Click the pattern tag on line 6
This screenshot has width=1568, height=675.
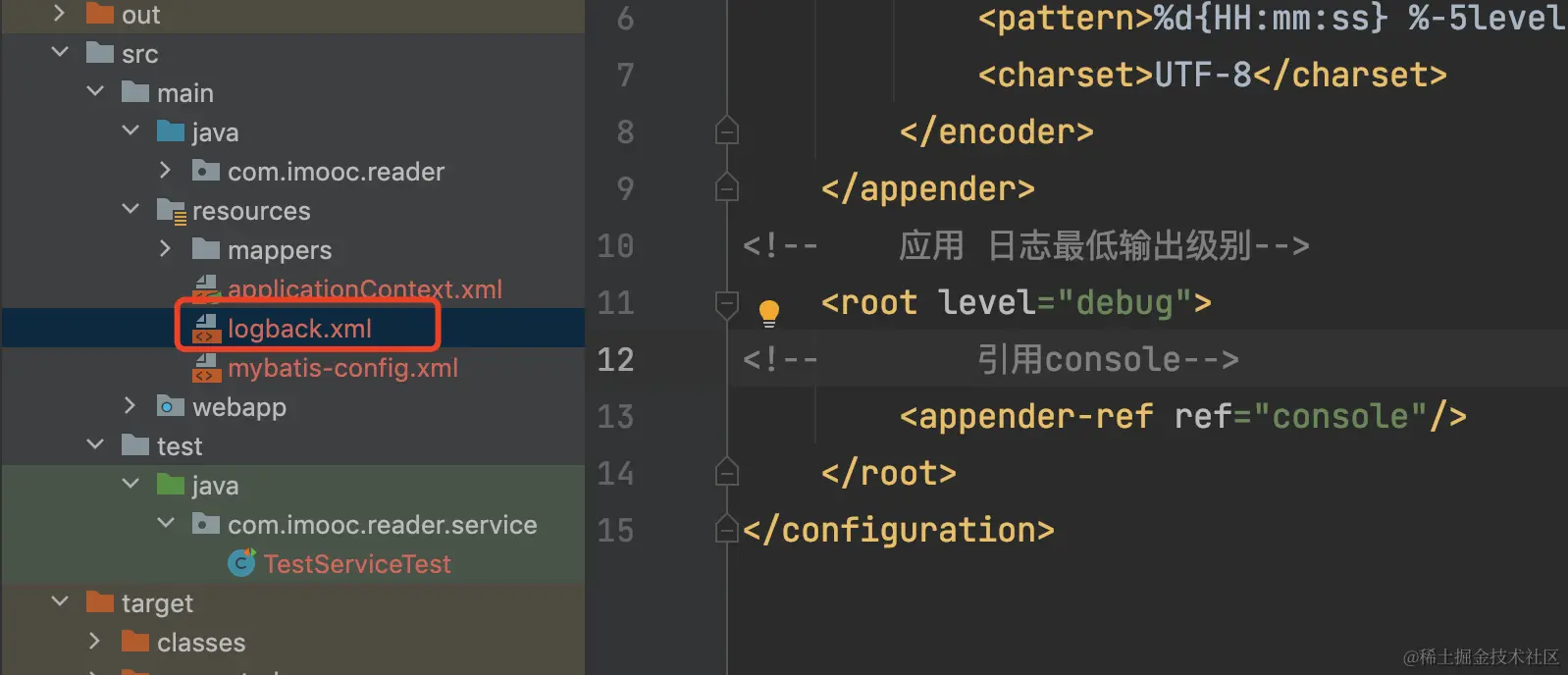(1065, 19)
